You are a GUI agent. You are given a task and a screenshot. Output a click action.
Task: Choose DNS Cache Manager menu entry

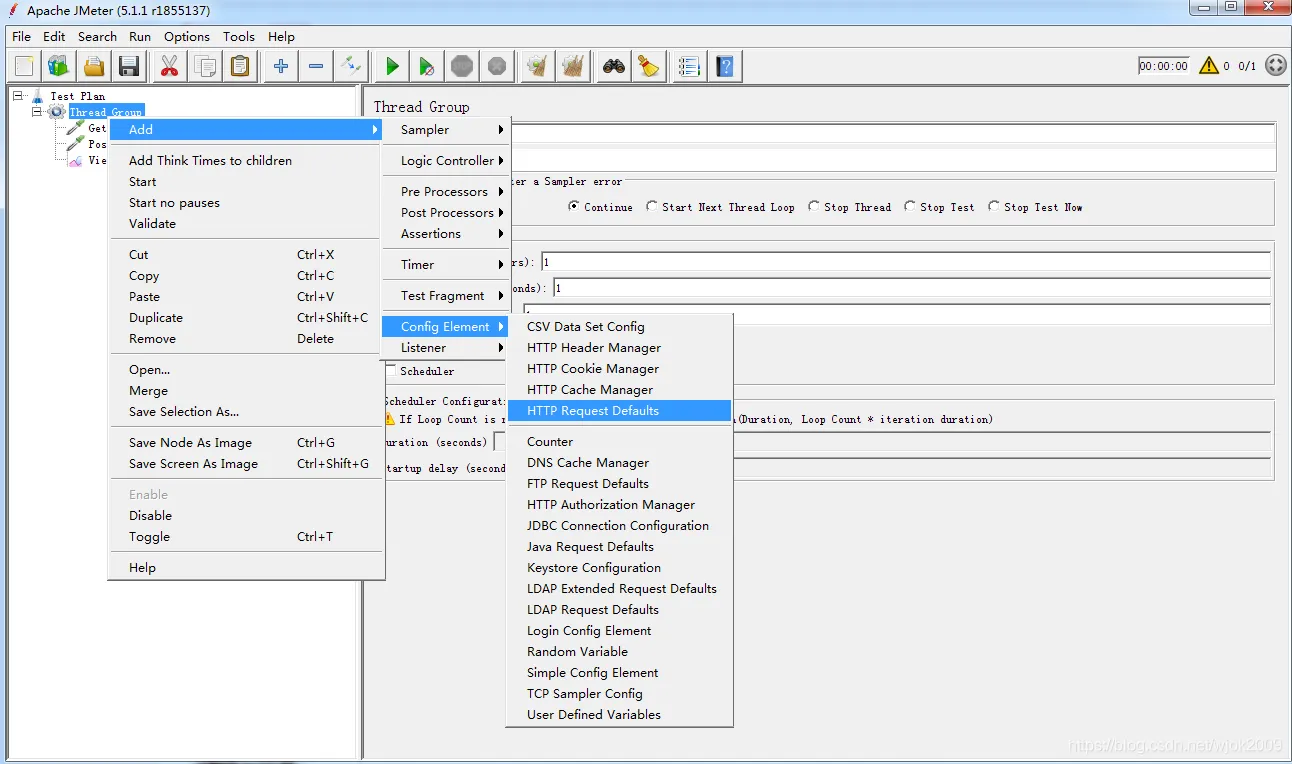pos(620,463)
